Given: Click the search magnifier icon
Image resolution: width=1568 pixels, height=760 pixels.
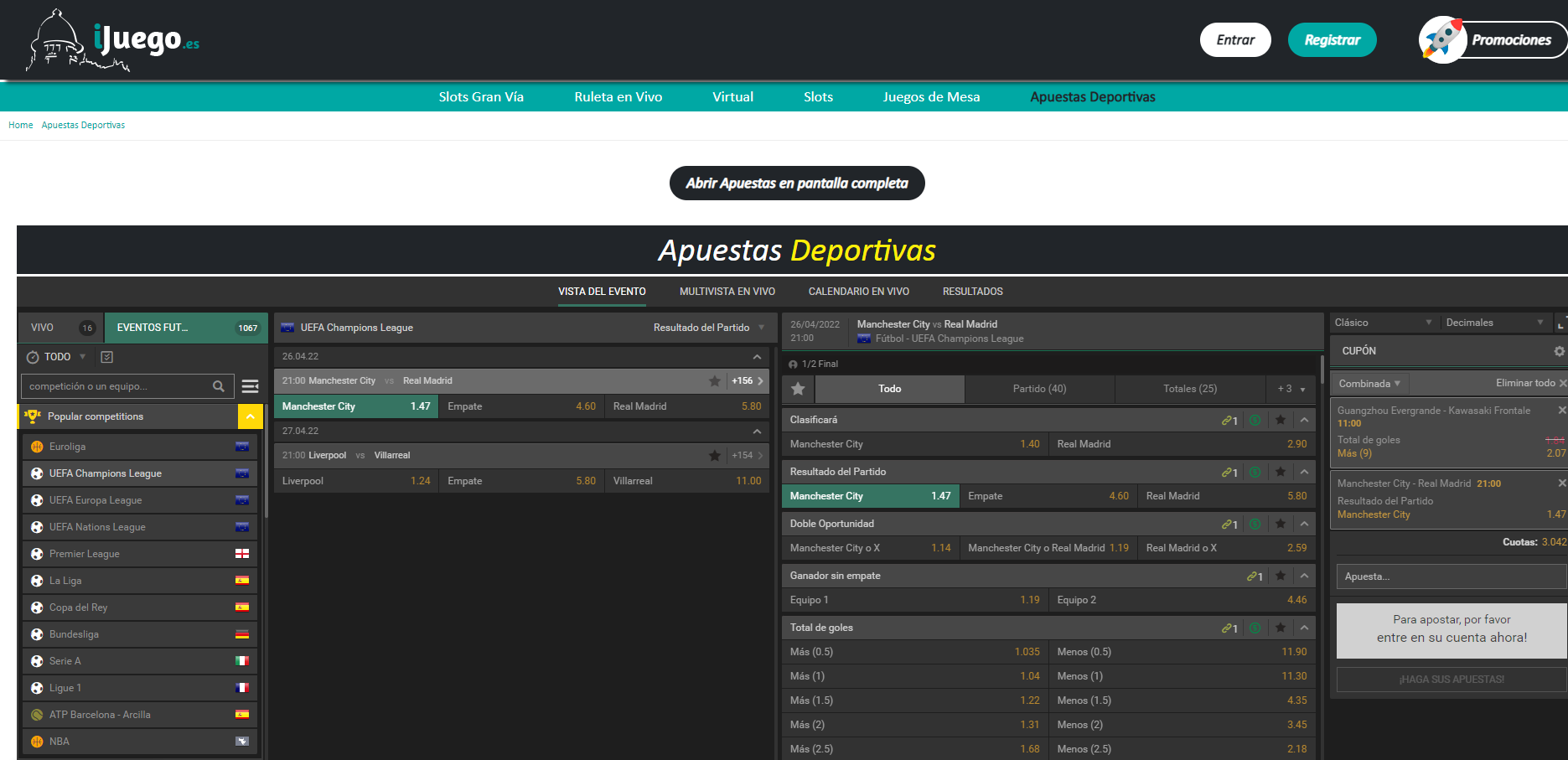Looking at the screenshot, I should click(x=219, y=386).
